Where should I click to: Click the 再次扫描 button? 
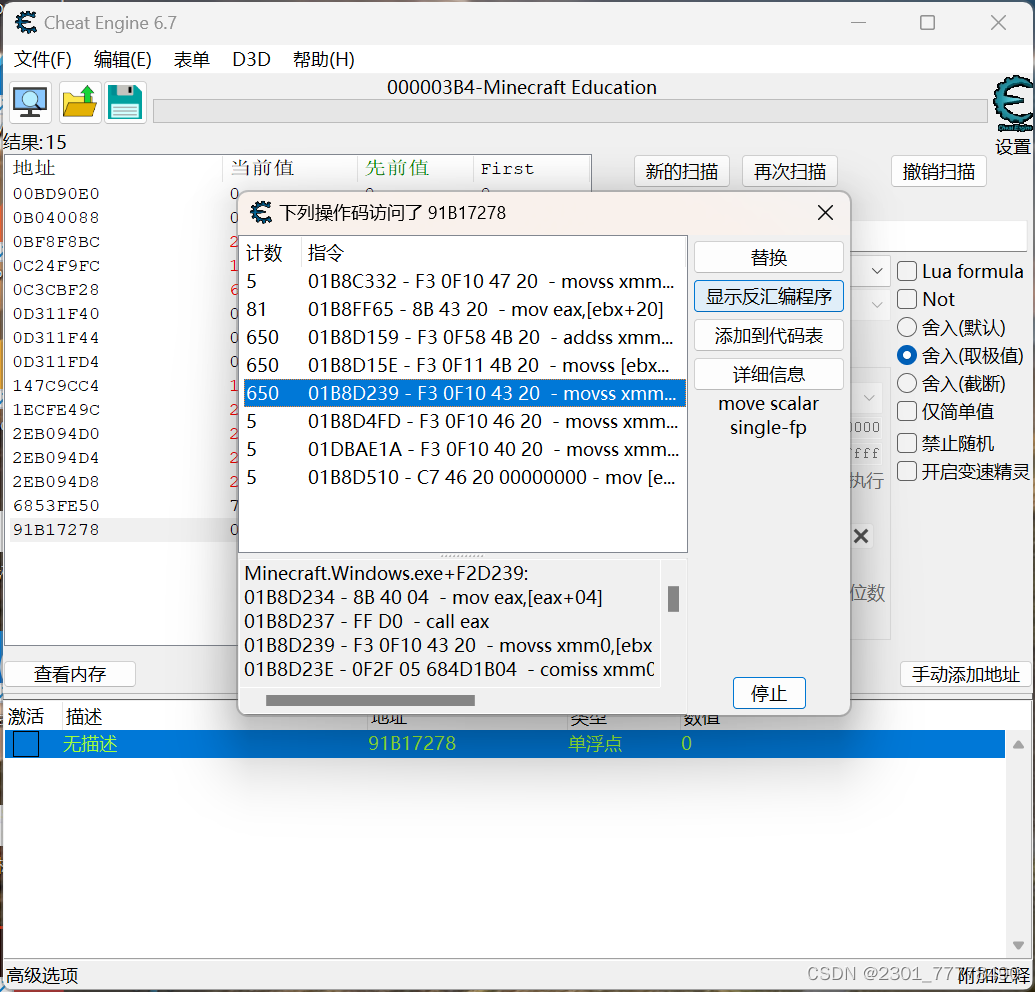pos(789,172)
